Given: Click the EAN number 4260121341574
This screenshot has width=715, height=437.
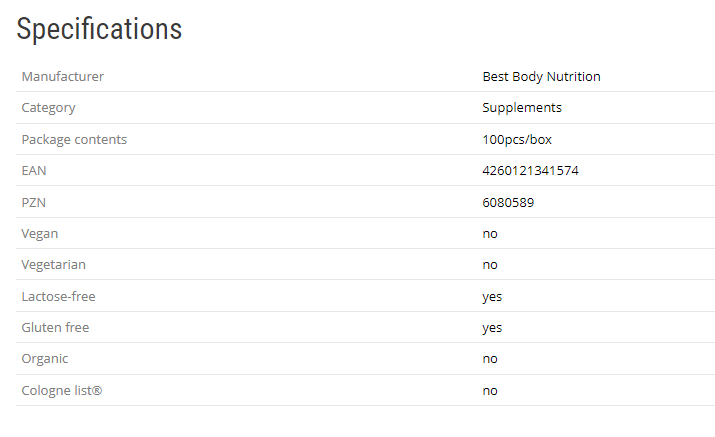Looking at the screenshot, I should [530, 171].
